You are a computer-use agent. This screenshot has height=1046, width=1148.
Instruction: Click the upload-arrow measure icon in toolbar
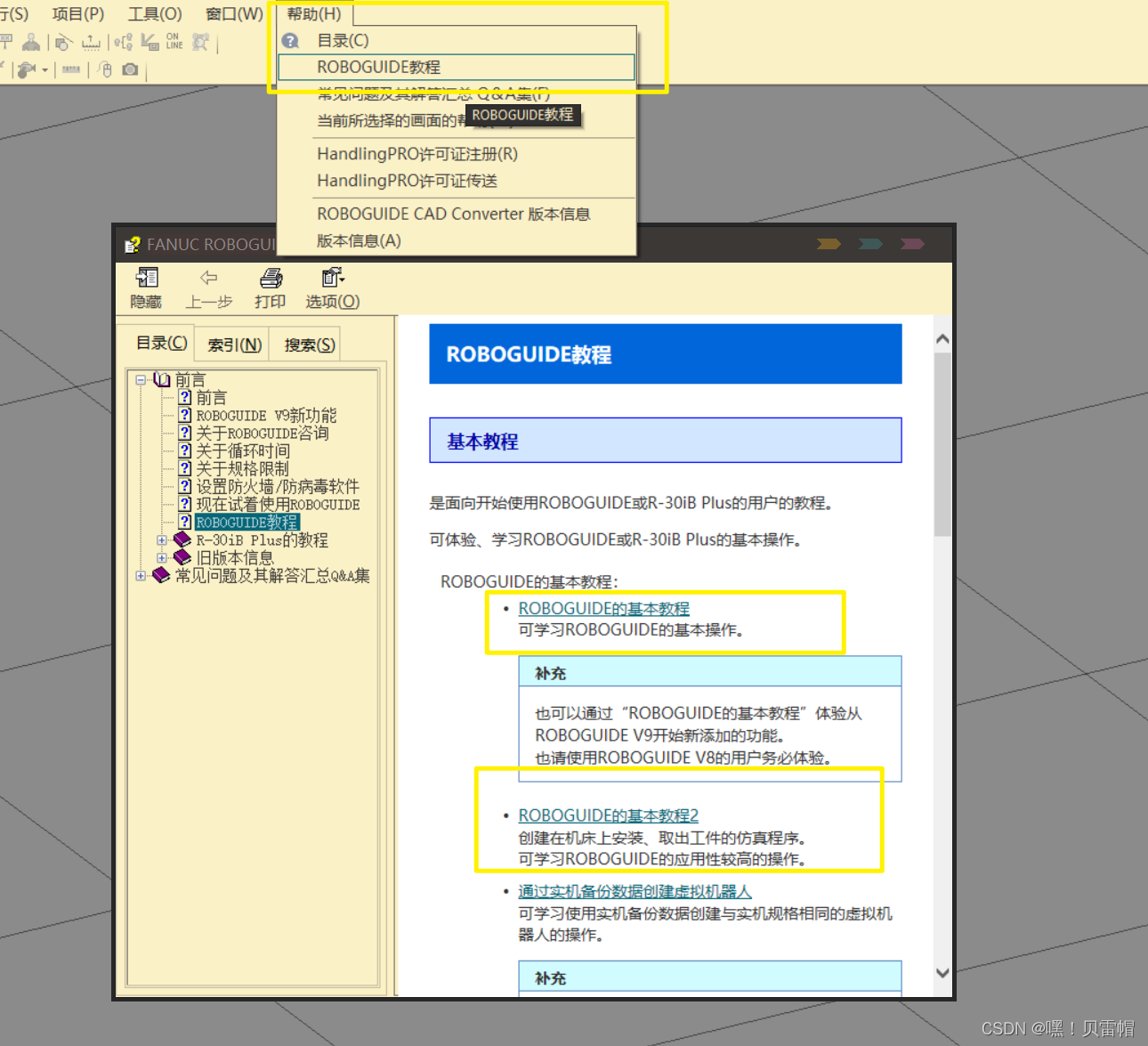[x=91, y=42]
